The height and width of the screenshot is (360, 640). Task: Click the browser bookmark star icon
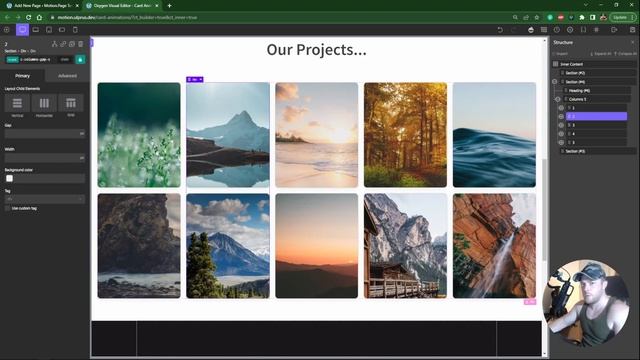pos(537,18)
